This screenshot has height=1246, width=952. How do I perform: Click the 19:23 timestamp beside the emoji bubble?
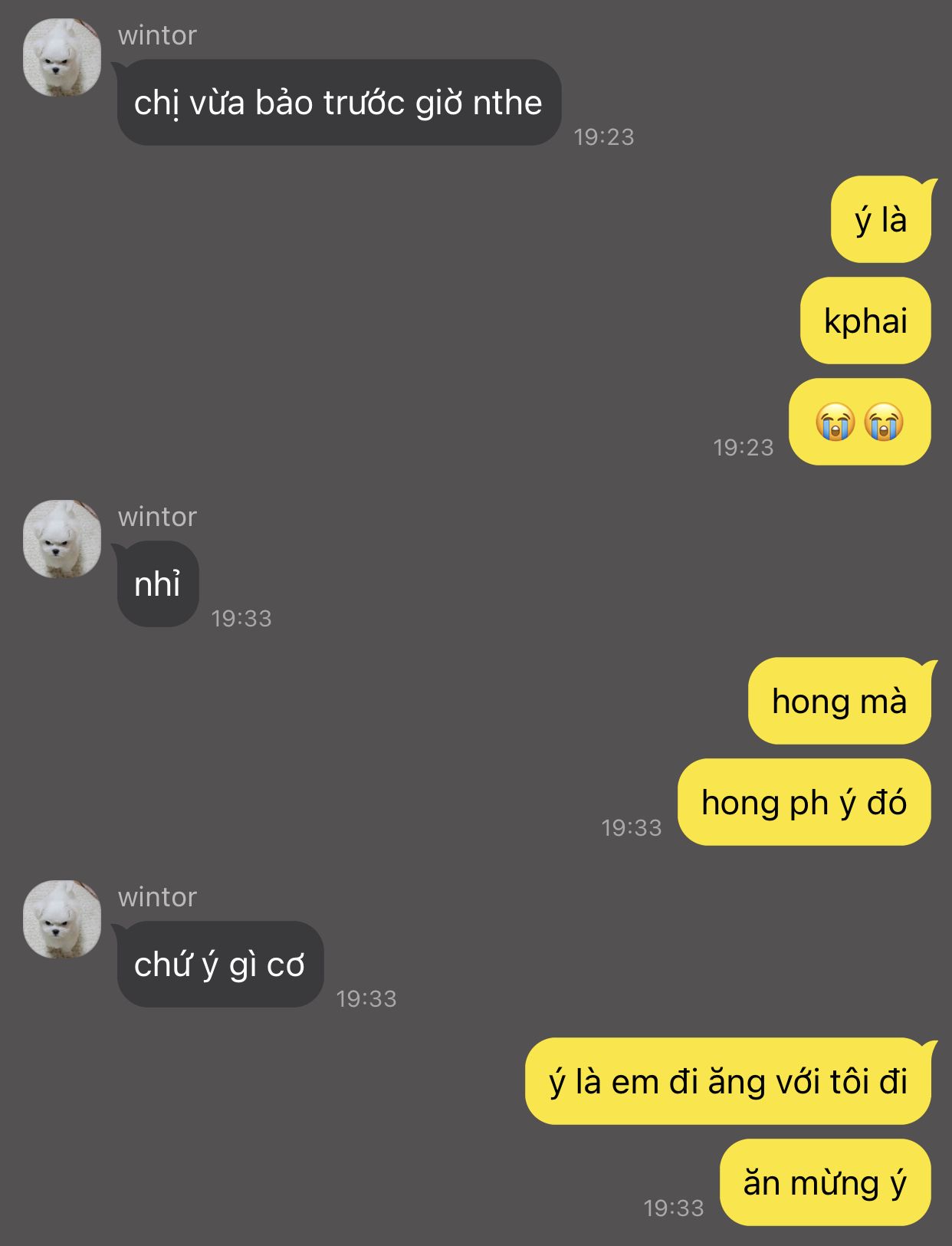pyautogui.click(x=744, y=448)
